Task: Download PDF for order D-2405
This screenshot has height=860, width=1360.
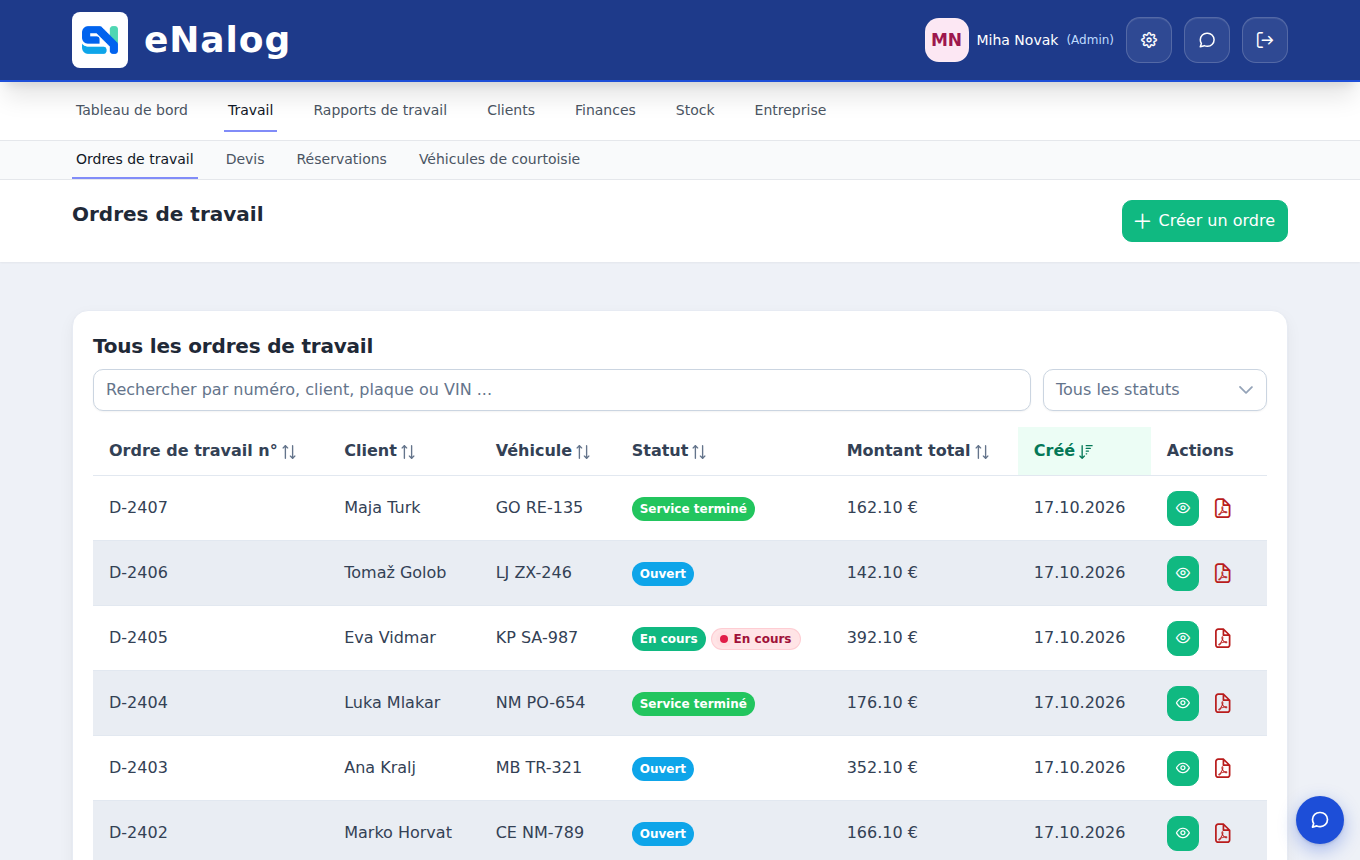Action: coord(1222,638)
